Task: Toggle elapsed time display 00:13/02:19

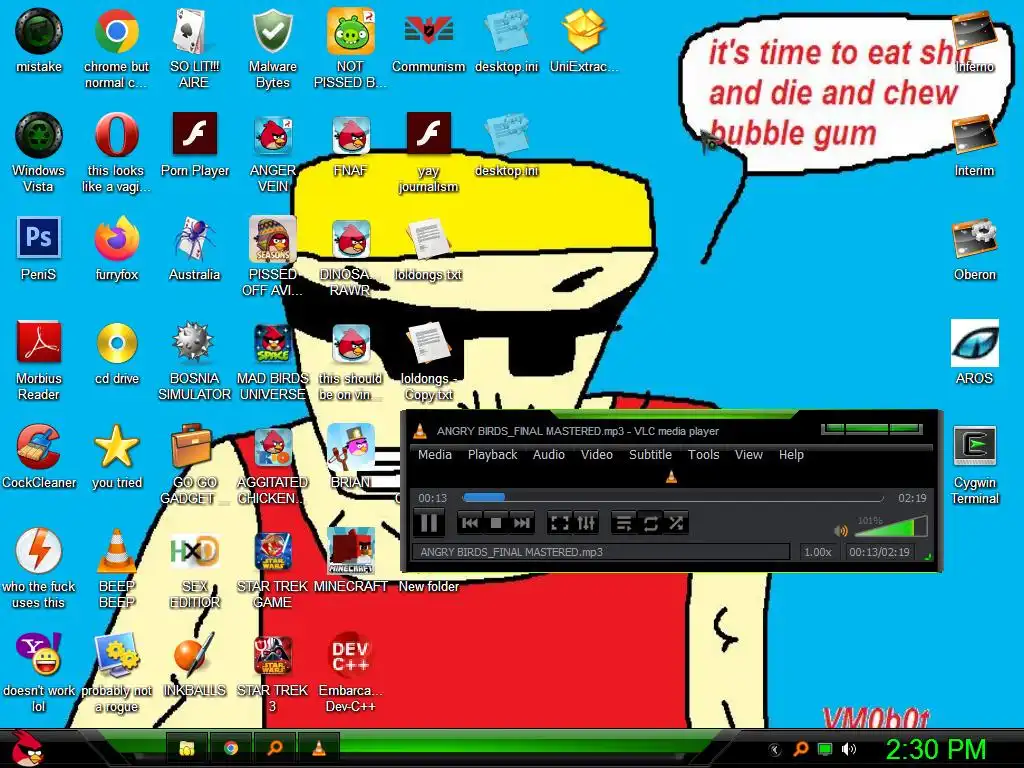Action: (879, 552)
